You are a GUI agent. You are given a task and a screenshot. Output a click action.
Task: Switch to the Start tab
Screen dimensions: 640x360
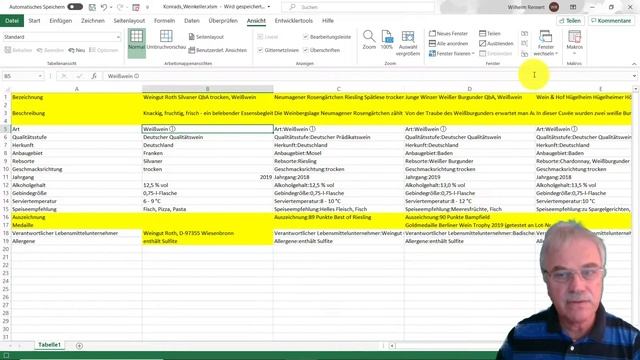(x=34, y=20)
